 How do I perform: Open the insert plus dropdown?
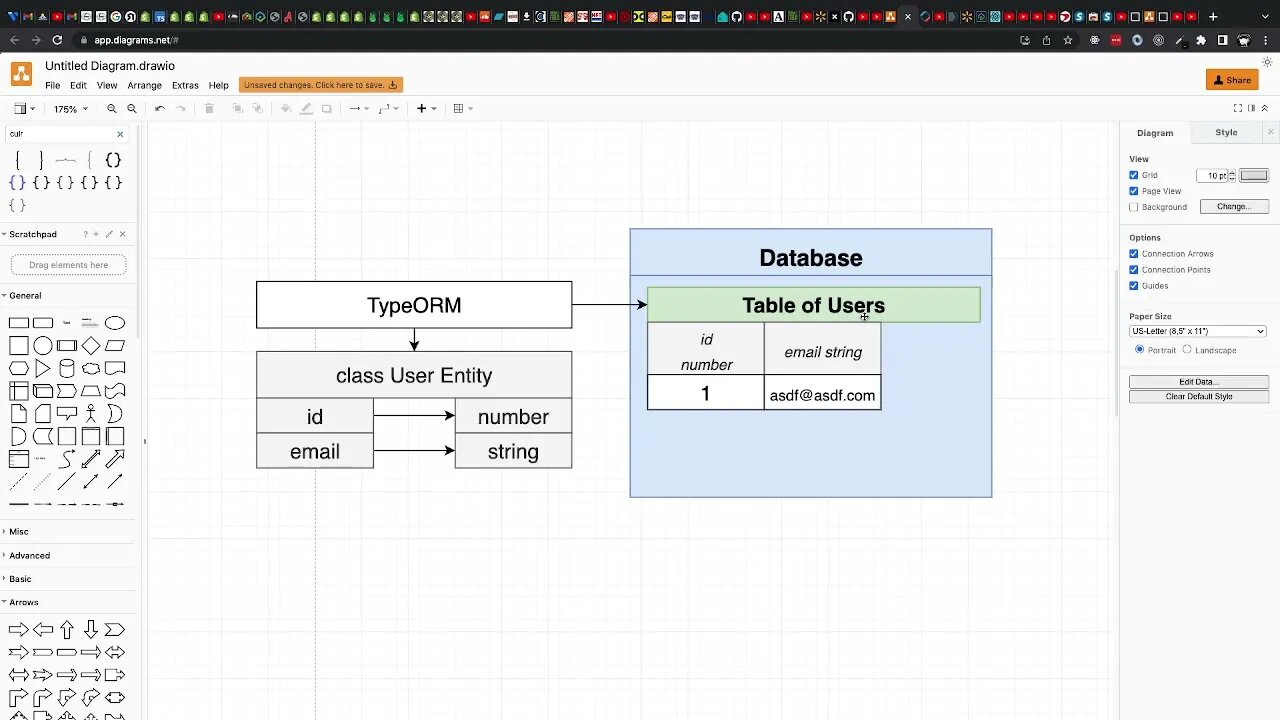coord(426,108)
